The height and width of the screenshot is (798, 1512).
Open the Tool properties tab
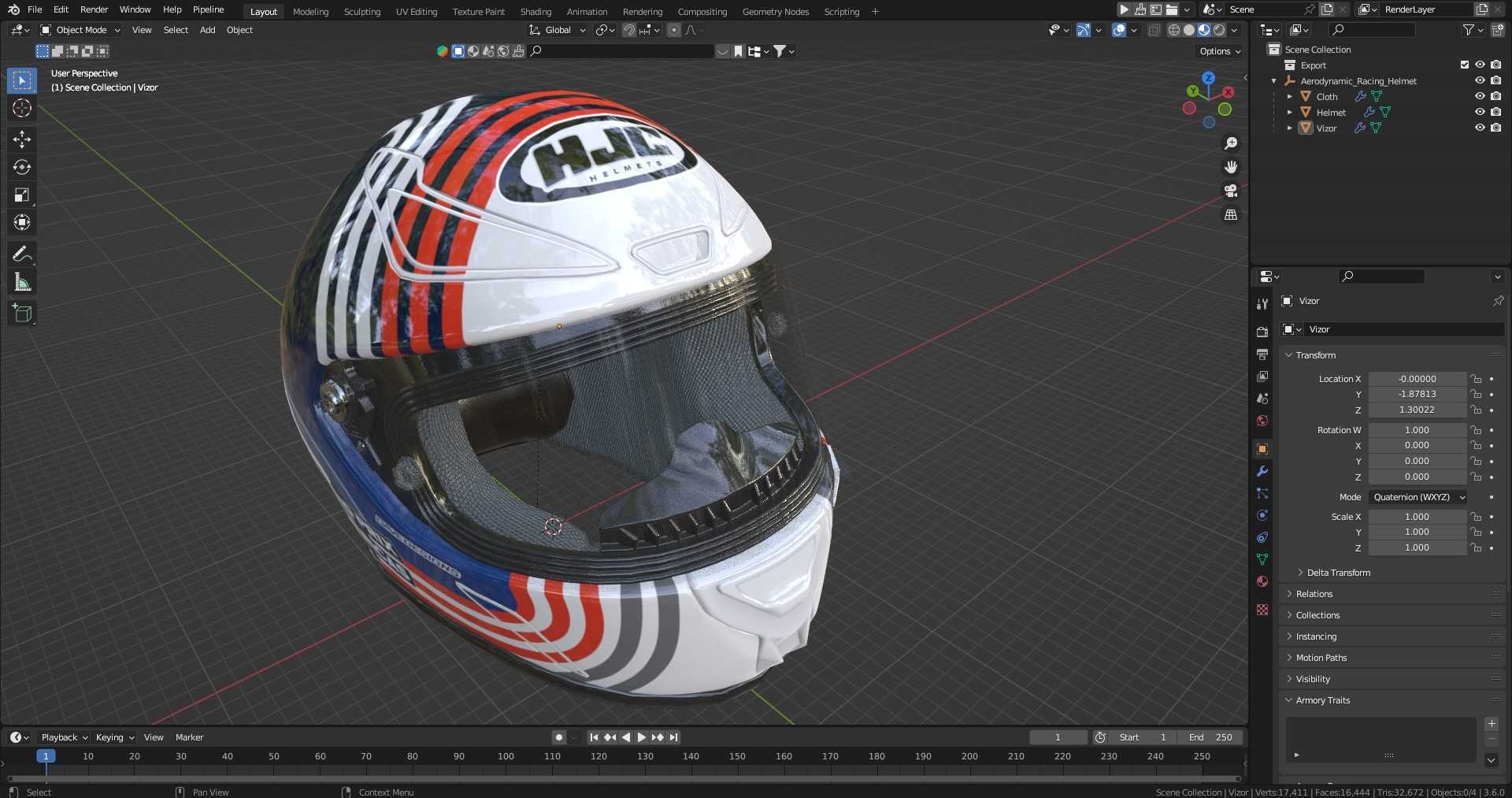coord(1262,304)
